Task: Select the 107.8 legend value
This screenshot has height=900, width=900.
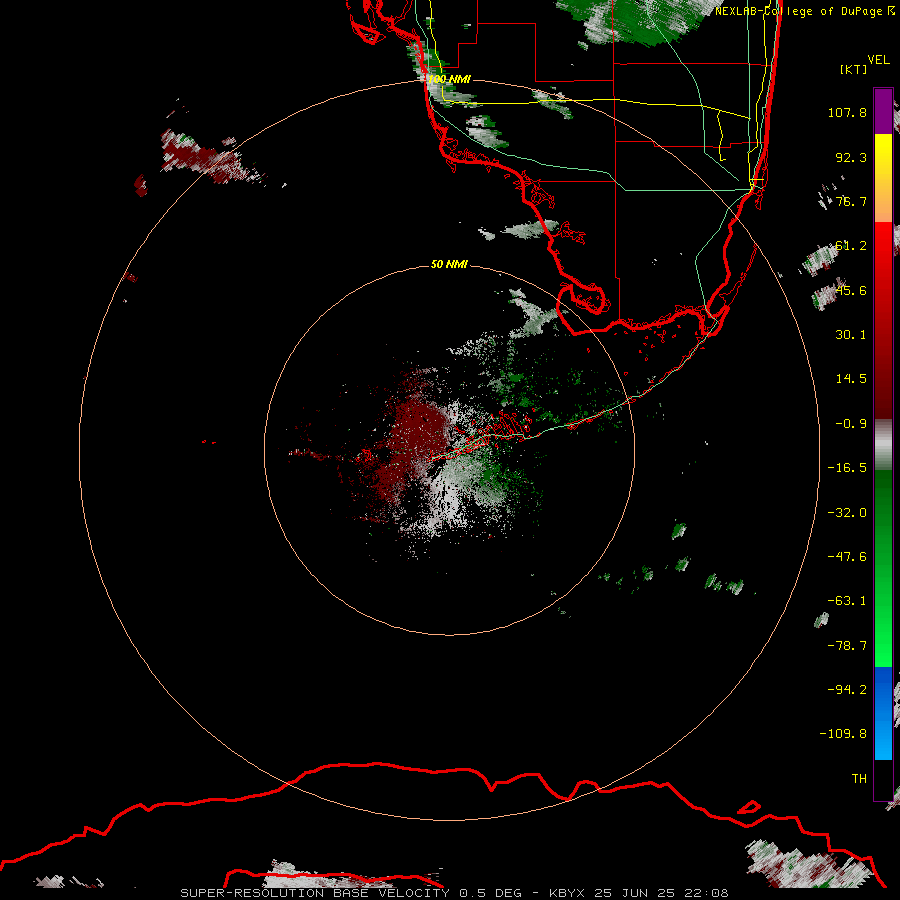Action: (847, 112)
